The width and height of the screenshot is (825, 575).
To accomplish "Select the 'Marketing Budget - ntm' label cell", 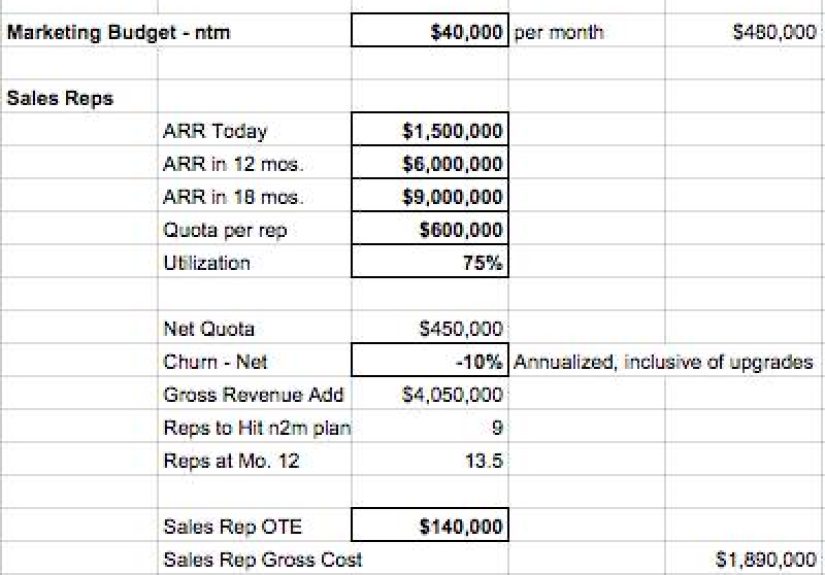I will pyautogui.click(x=118, y=33).
